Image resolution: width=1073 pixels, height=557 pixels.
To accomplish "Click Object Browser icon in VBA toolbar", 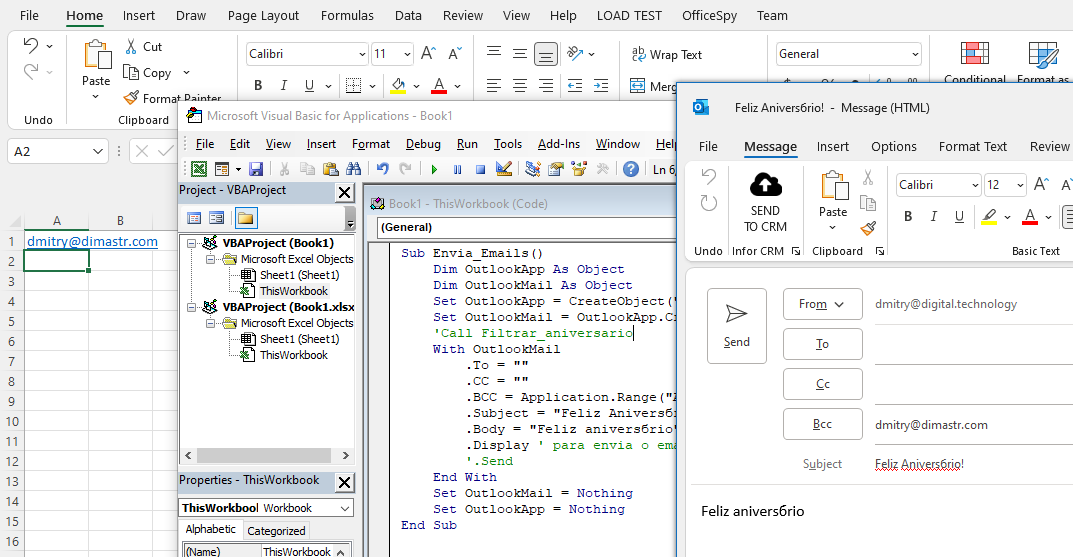I will click(579, 169).
